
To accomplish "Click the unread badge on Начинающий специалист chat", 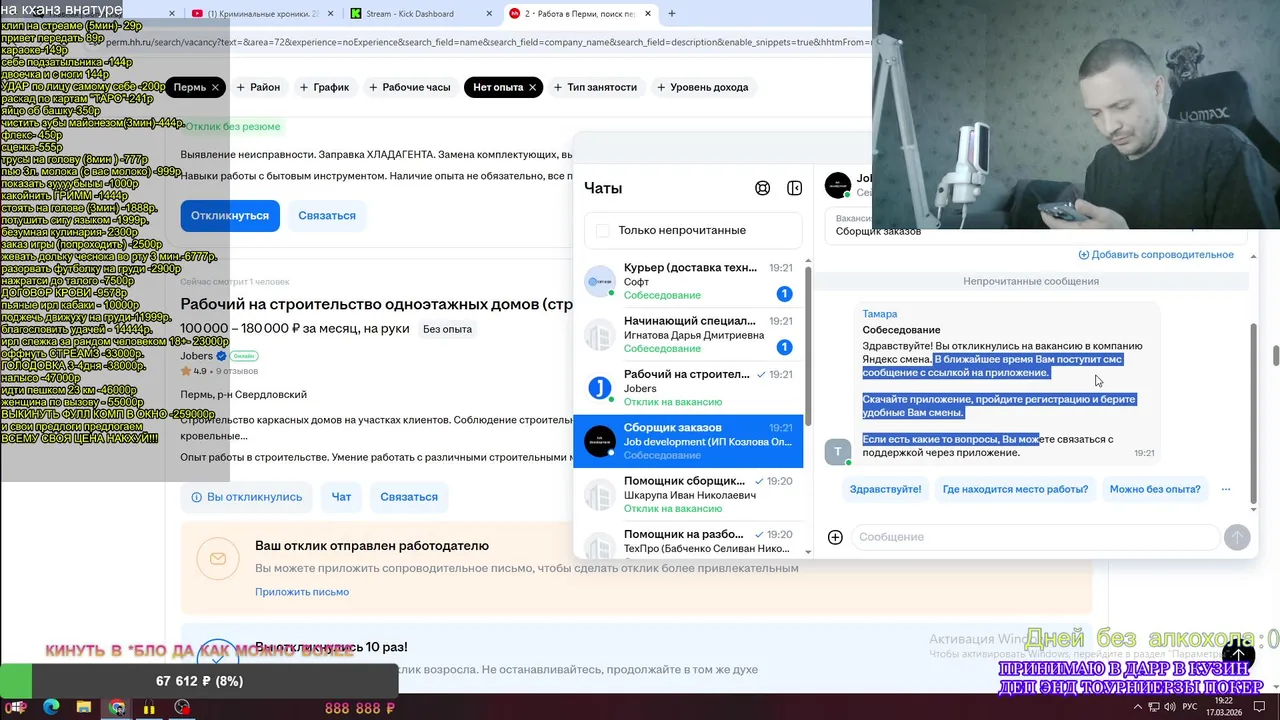I will (784, 347).
